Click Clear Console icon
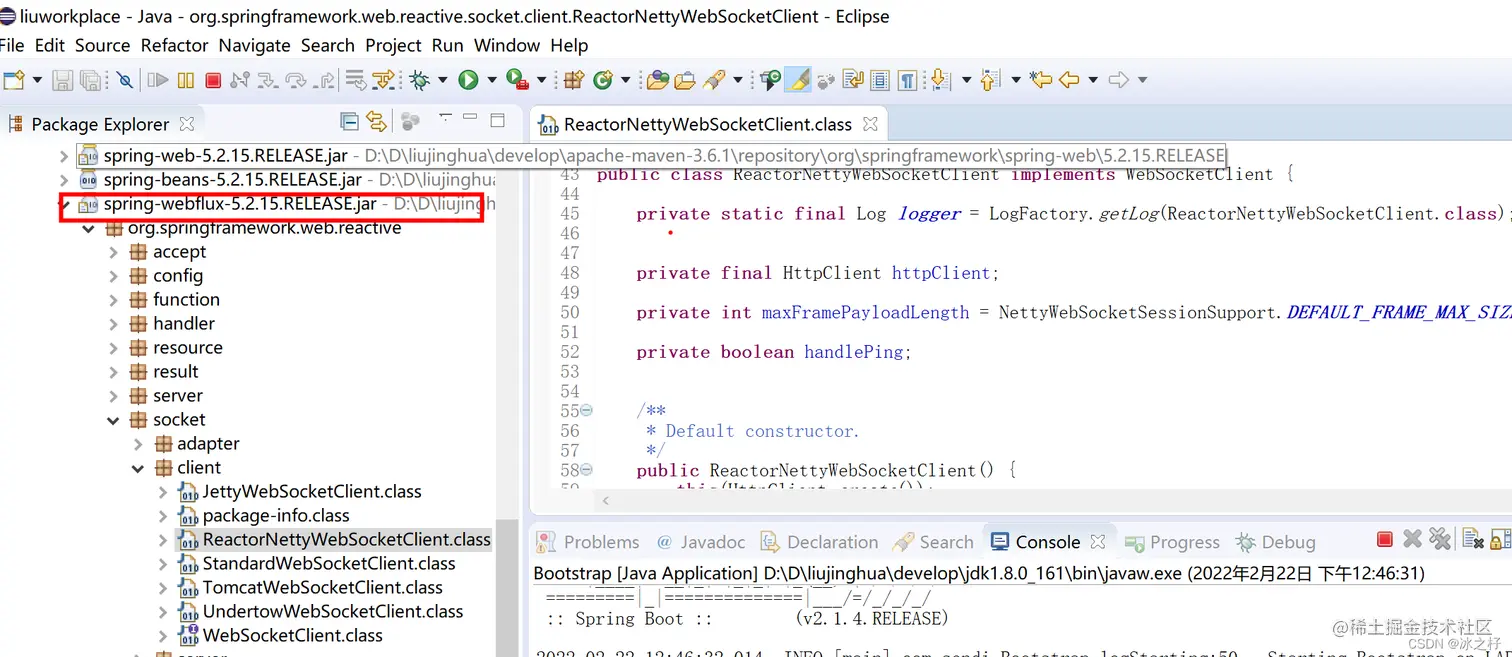 coord(1473,540)
